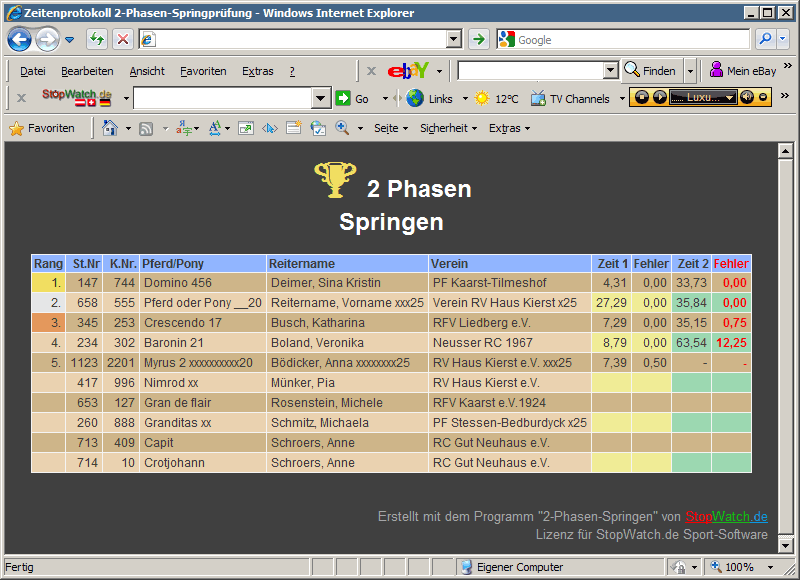Open the Favoriten menu in menu bar
The width and height of the screenshot is (800, 580).
[x=203, y=71]
